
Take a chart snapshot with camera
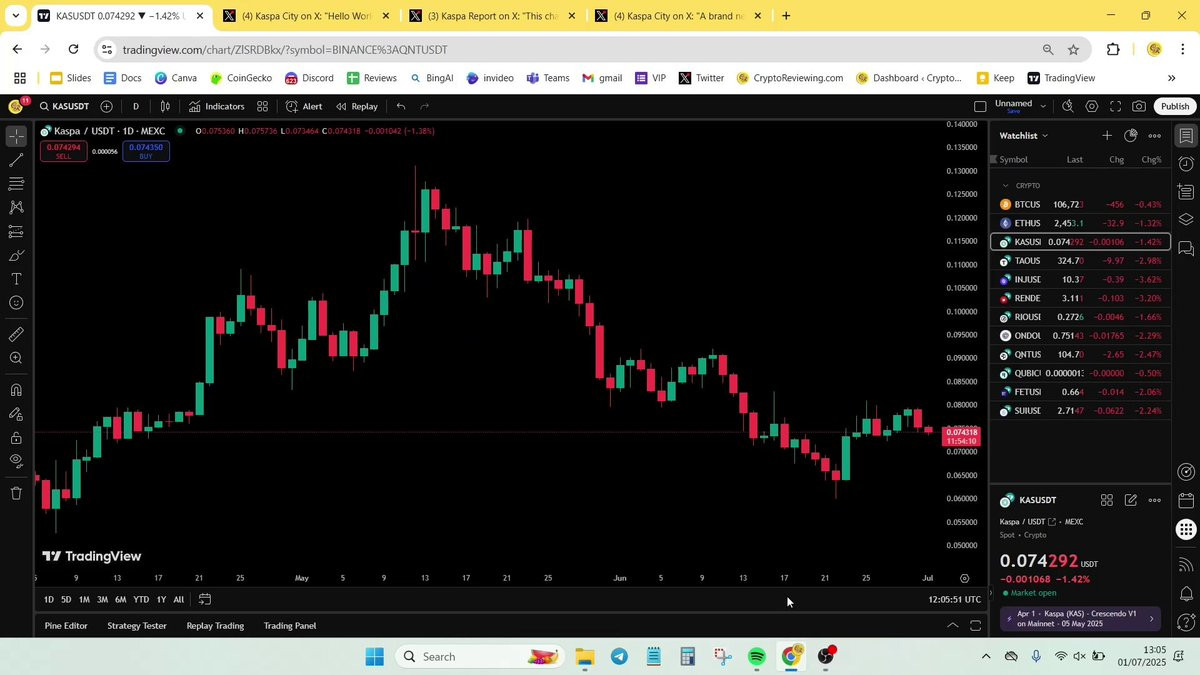1140,106
